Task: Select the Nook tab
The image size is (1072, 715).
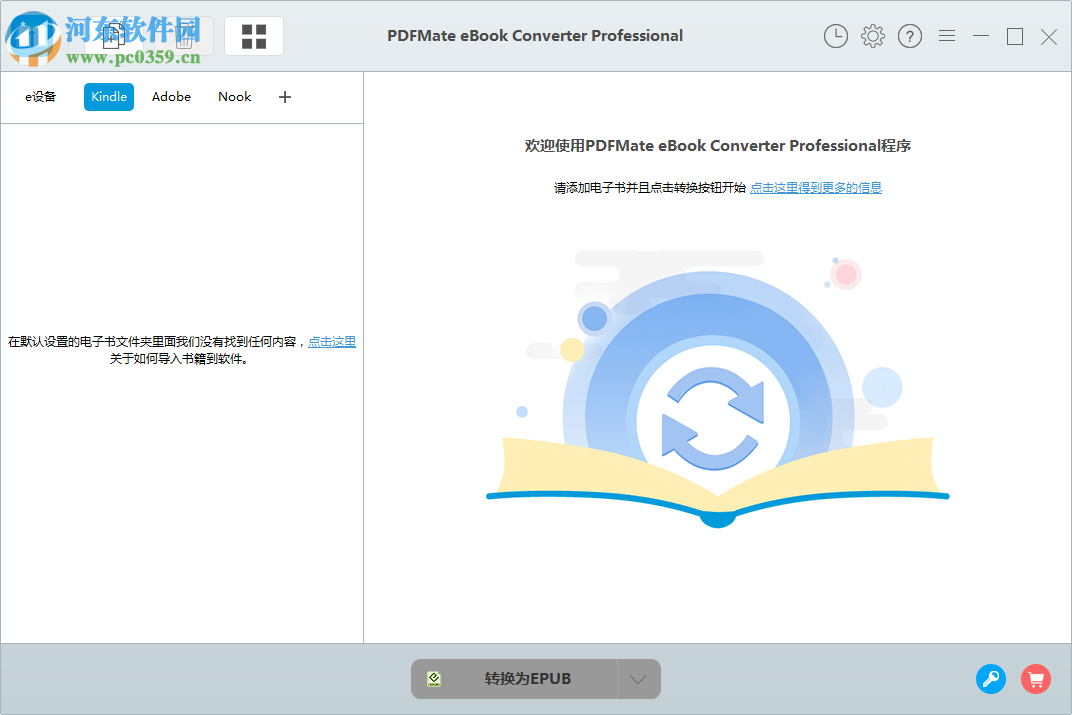Action: (x=234, y=96)
